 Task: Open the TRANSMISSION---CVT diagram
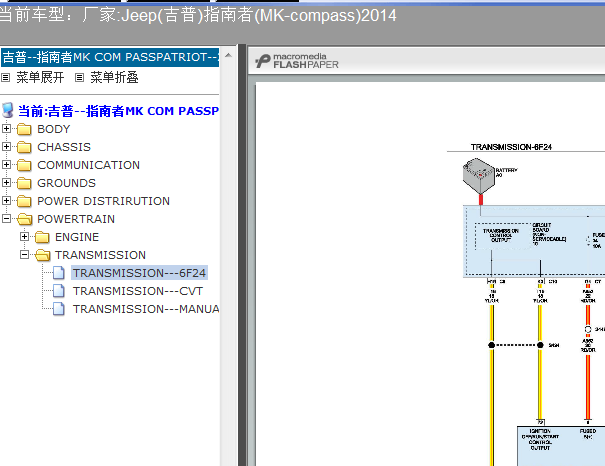(x=138, y=291)
